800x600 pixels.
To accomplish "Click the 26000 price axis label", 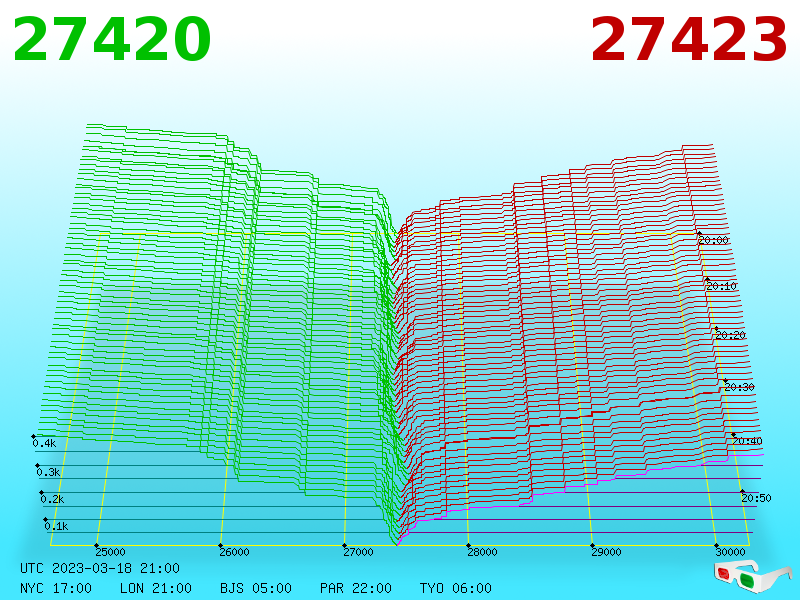I will click(234, 552).
